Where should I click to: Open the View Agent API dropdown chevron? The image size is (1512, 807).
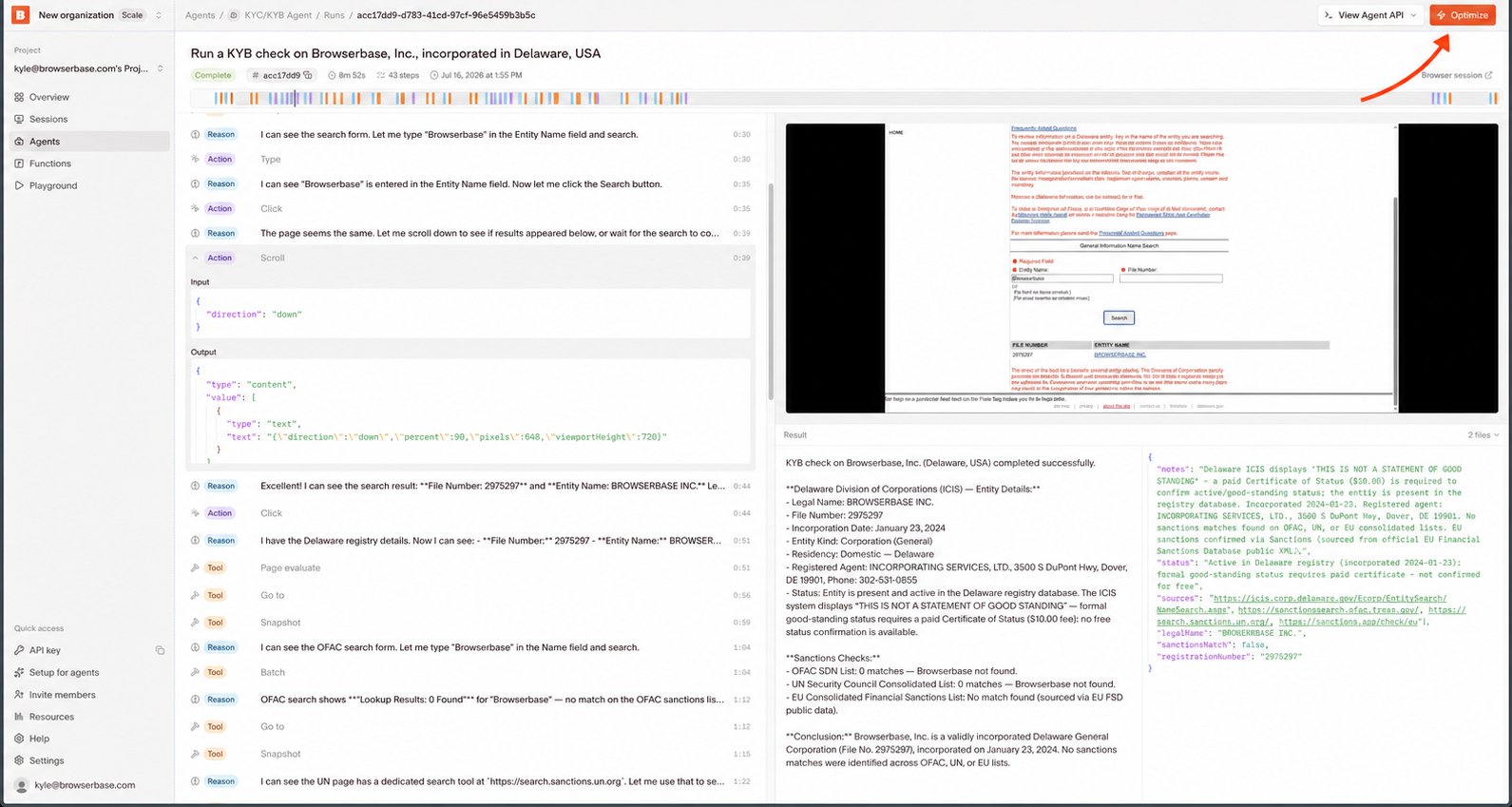coord(1413,15)
